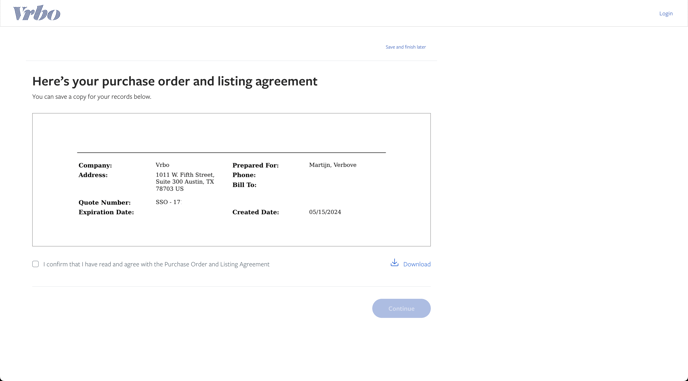
Task: Click the Expiration Date label
Action: 106,212
